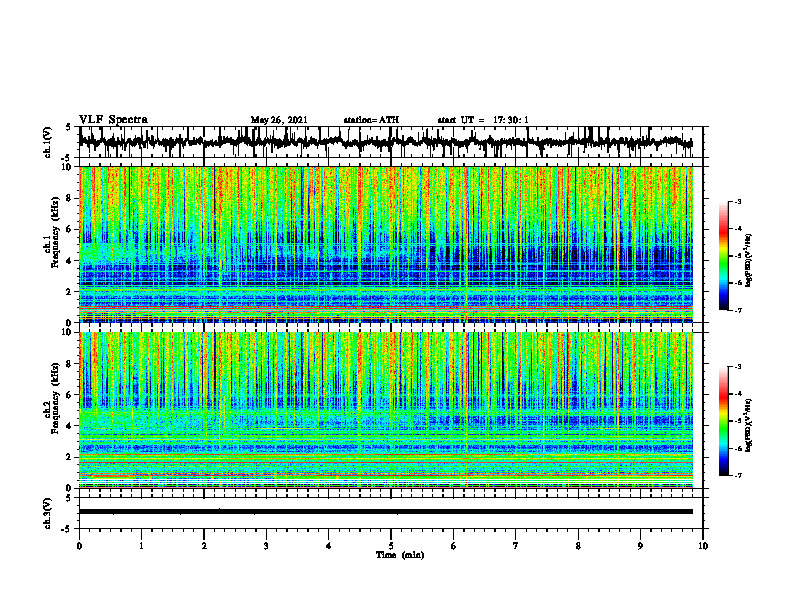Viewport: 792px width, 612px height.
Task: Click the "-3" label on ch.2 color scale
Action: tap(738, 367)
